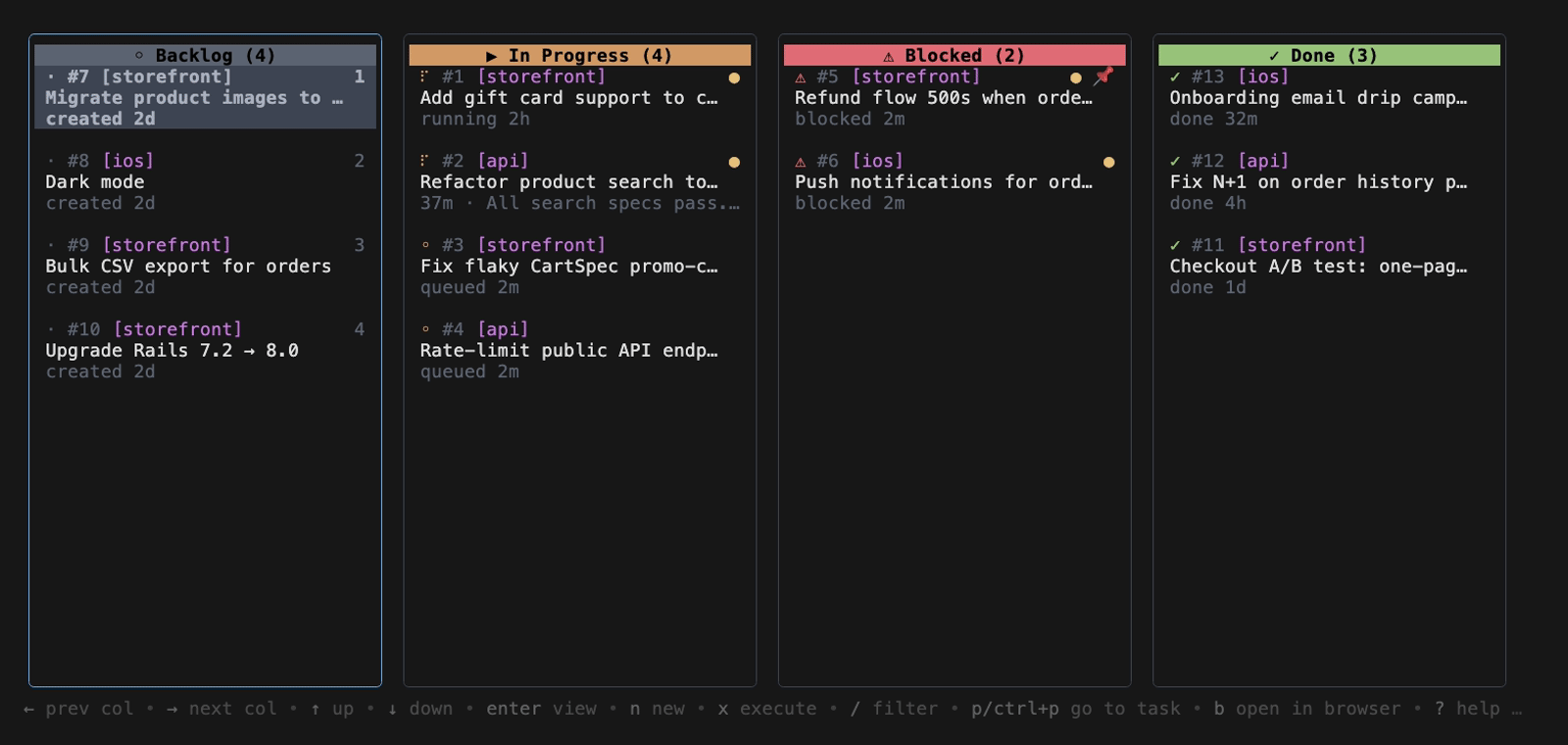Click the [ios] tag on task #8
Image resolution: width=1568 pixels, height=745 pixels.
[x=128, y=161]
